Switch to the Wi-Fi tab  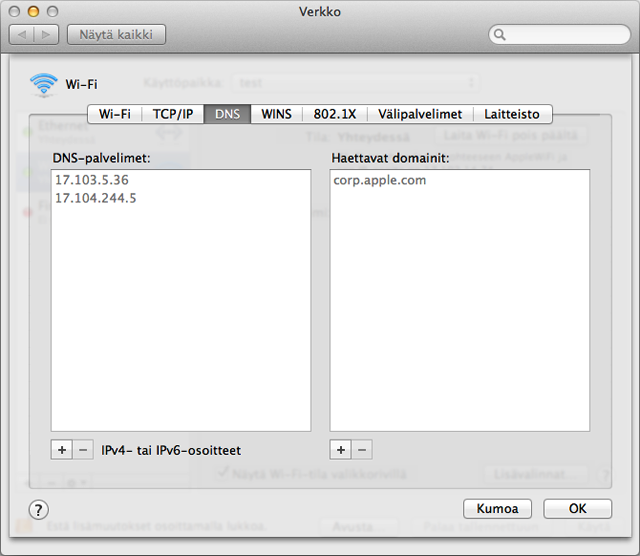point(115,114)
